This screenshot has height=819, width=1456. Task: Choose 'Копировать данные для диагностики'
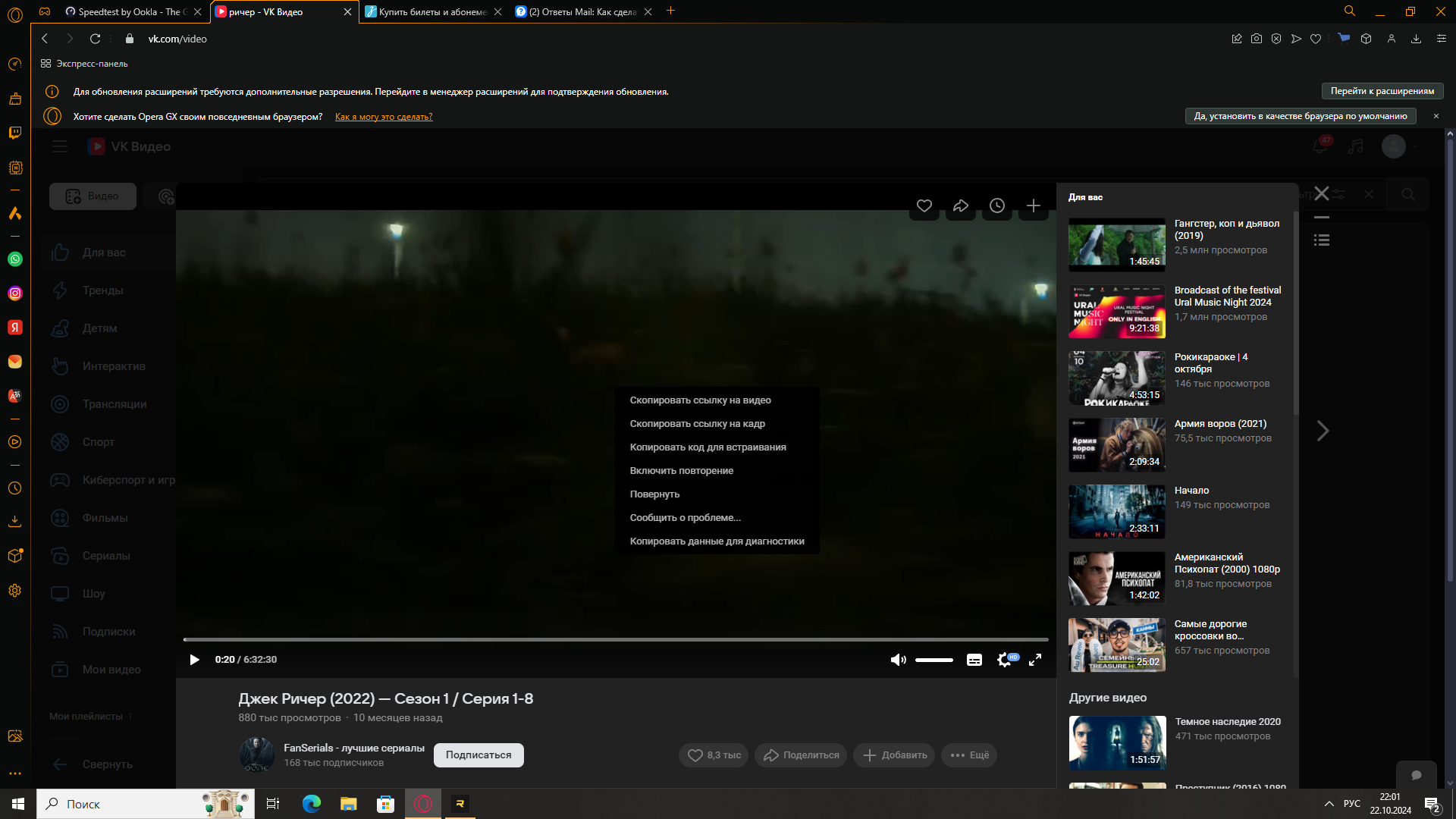717,541
